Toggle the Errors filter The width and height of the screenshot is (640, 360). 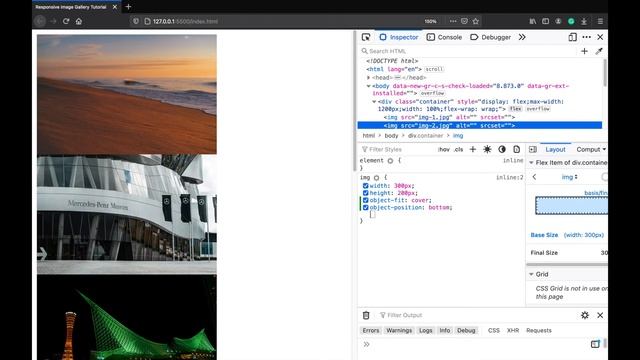[371, 331]
